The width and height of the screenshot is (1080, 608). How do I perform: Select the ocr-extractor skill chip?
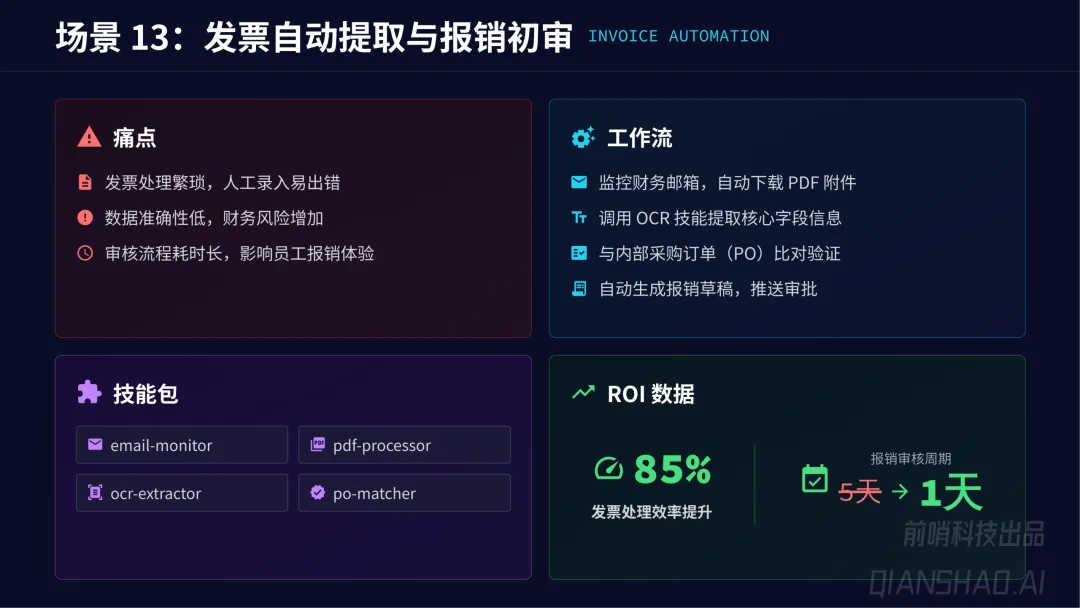[181, 493]
